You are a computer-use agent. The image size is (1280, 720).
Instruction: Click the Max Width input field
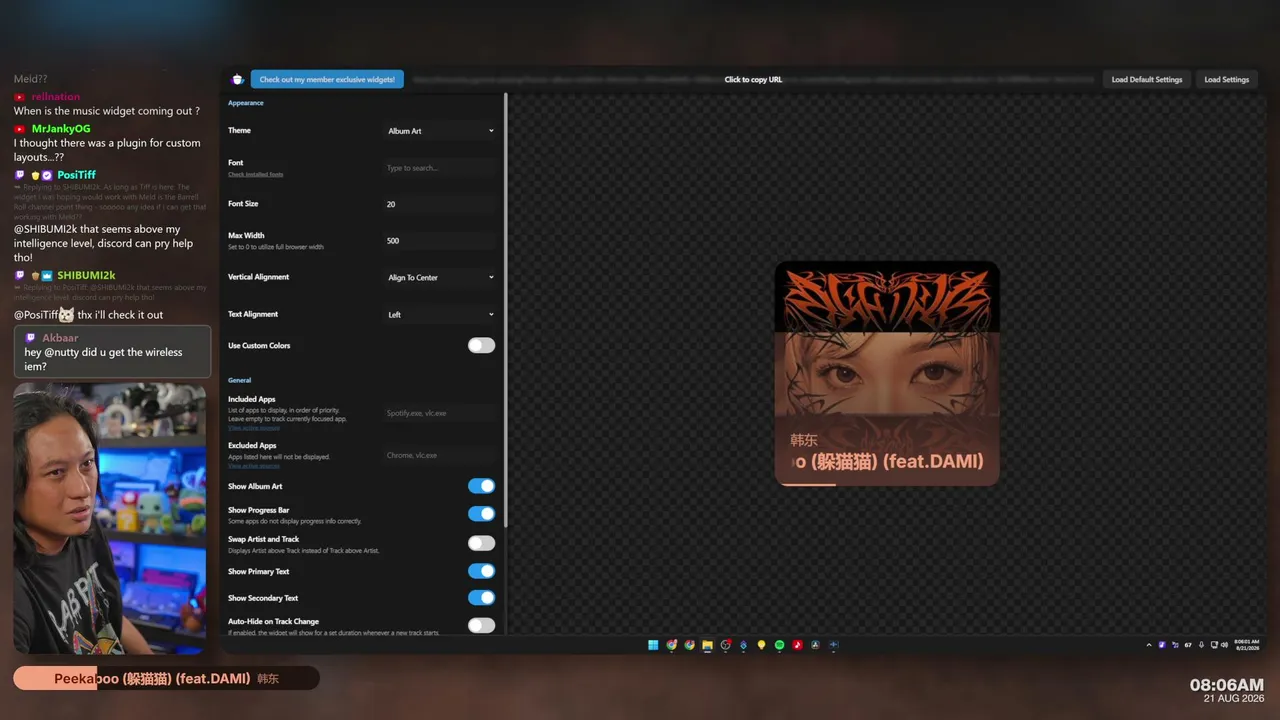(440, 241)
